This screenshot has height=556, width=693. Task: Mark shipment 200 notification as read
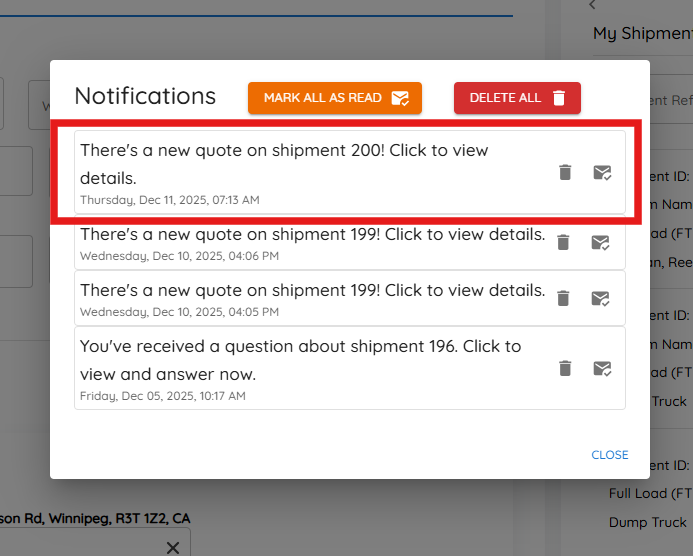click(602, 172)
